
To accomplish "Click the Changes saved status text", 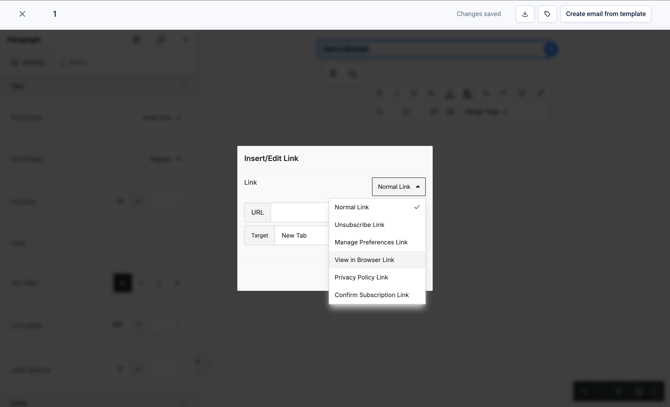I will 479,14.
